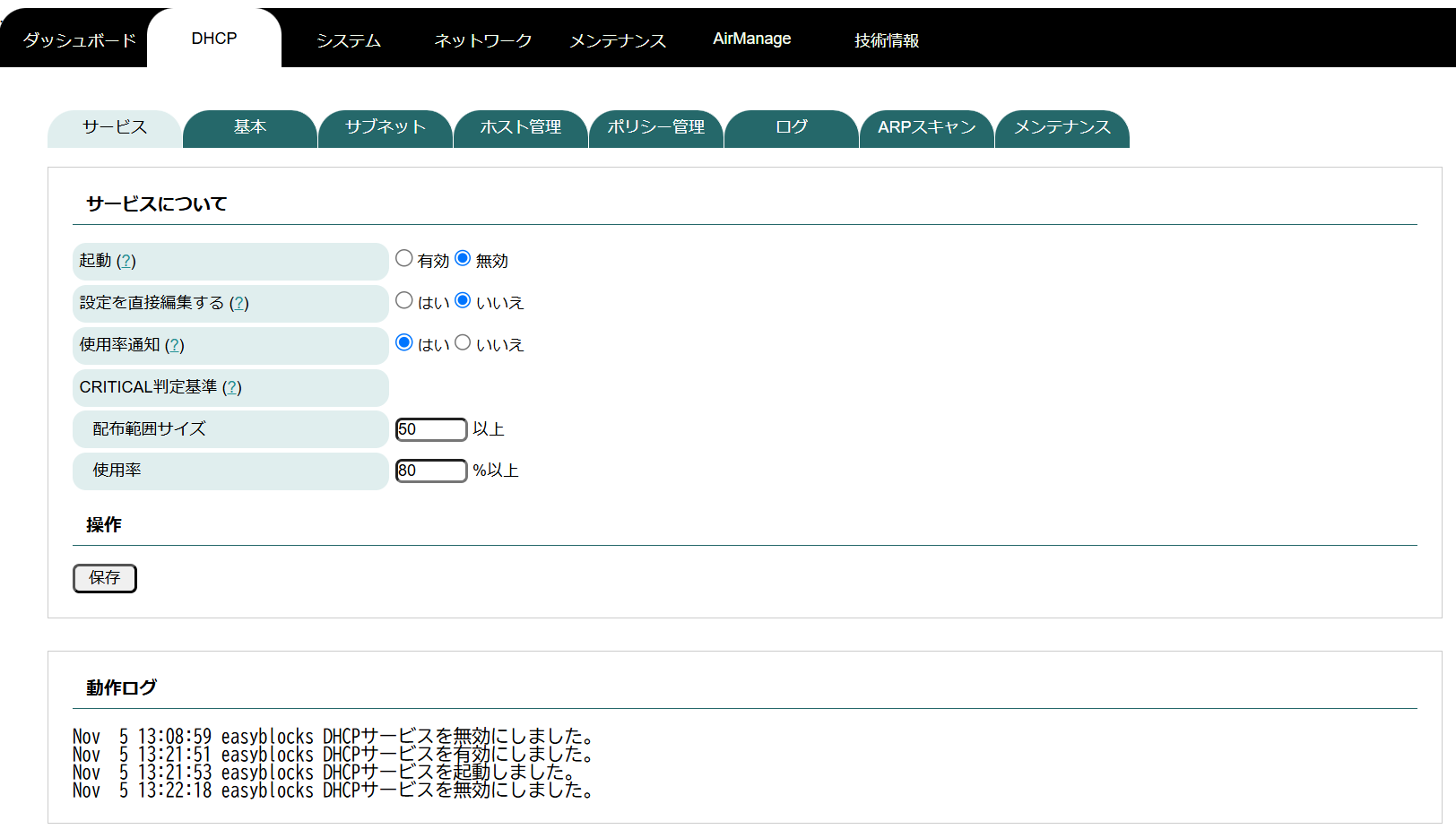1456x838 pixels.
Task: Switch to the ログ sub-tab
Action: click(x=792, y=128)
